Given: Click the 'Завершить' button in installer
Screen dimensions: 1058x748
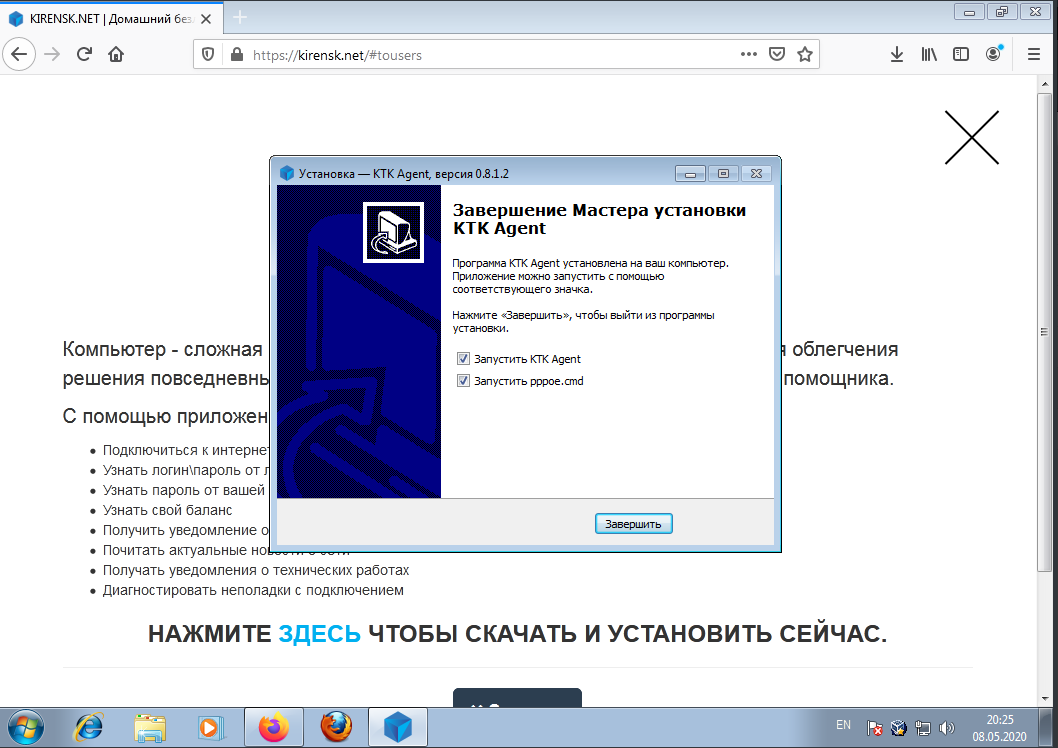Looking at the screenshot, I should (x=633, y=524).
